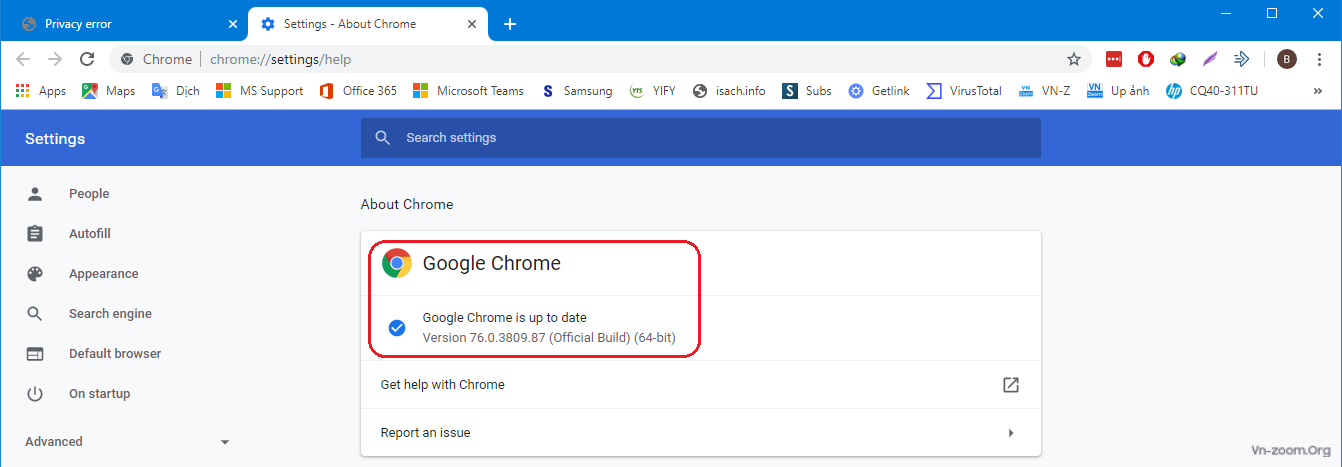Click the On startup power icon
Screen dimensions: 1342x467
[35, 394]
